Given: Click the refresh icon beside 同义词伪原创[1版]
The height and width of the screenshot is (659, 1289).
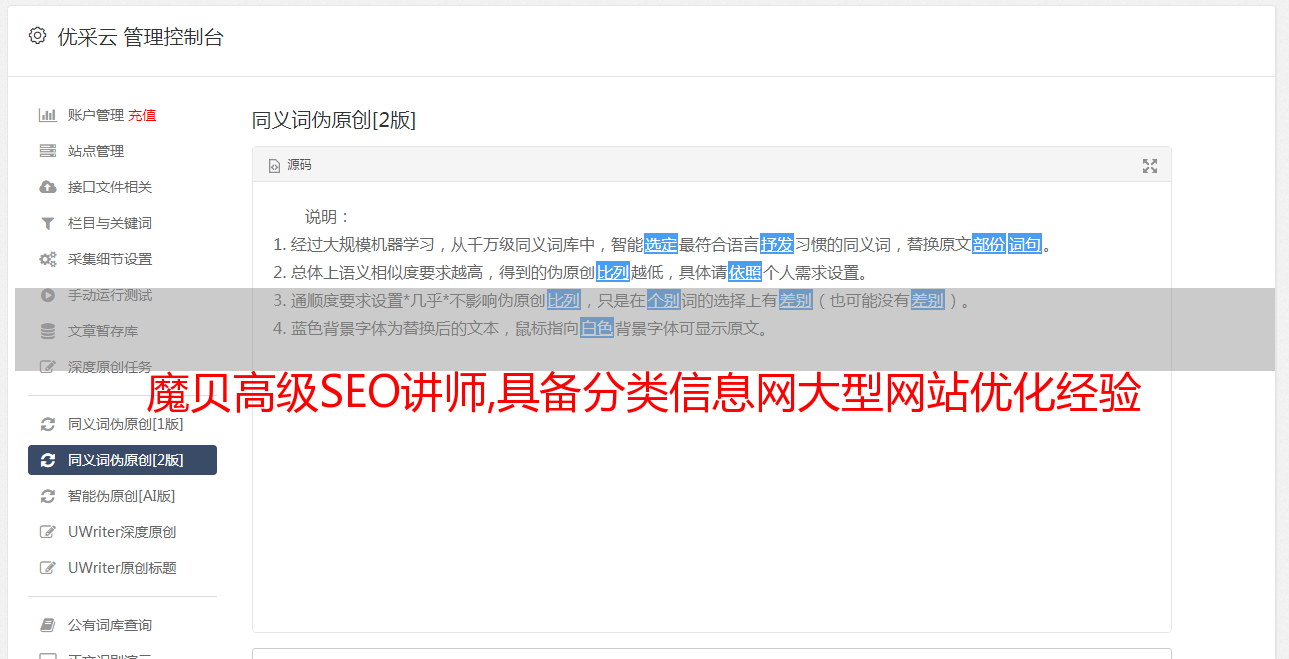Looking at the screenshot, I should pos(47,424).
